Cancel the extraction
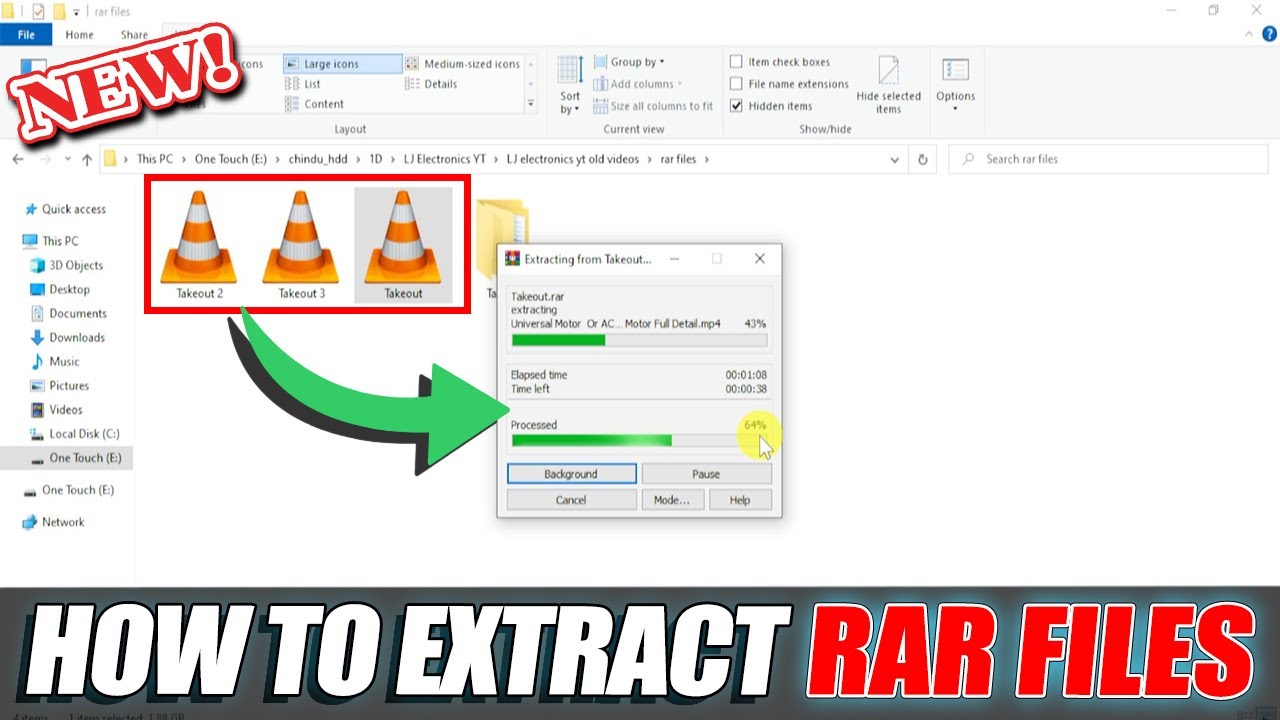The image size is (1280, 720). tap(571, 500)
